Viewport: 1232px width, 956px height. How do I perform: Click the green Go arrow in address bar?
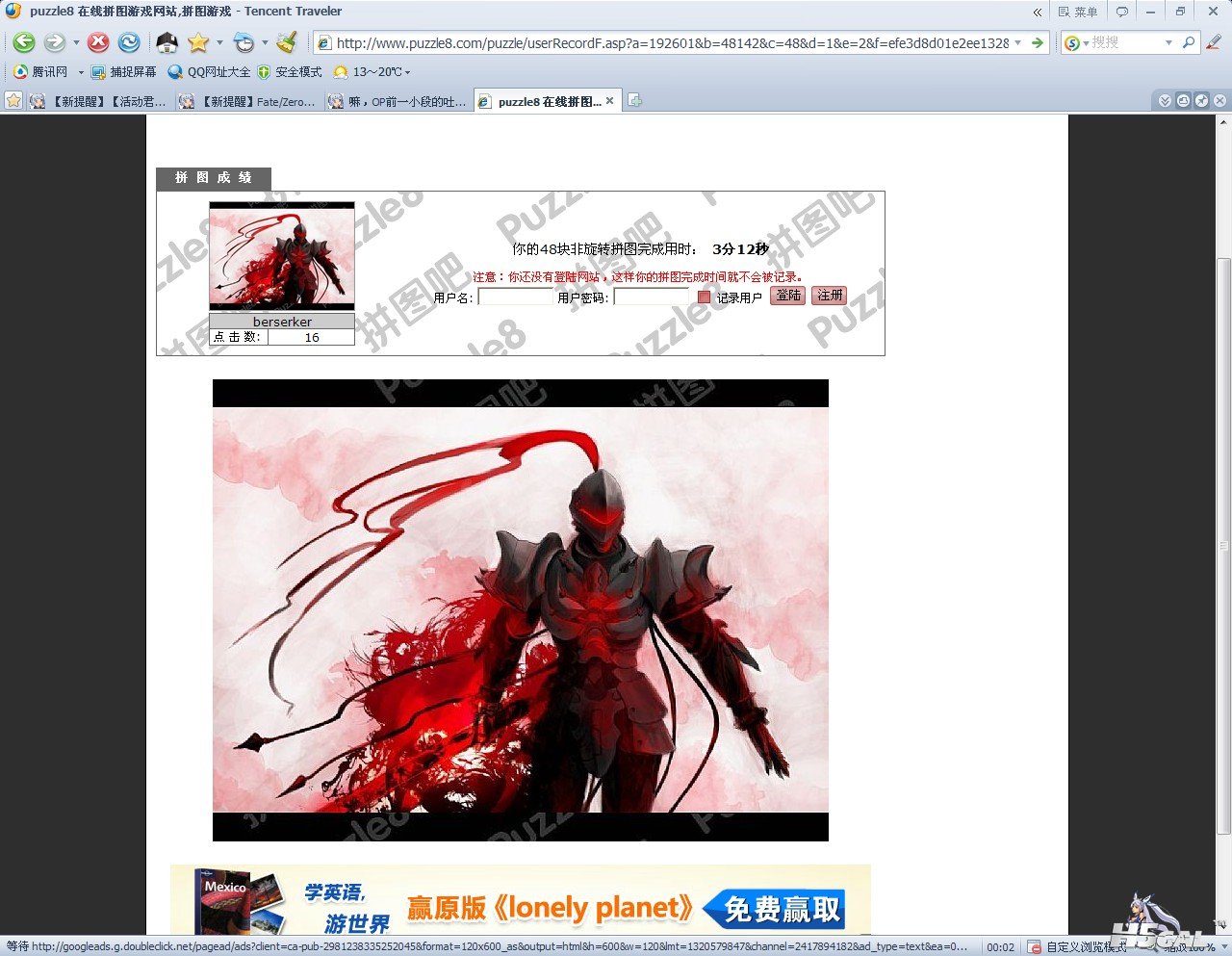tap(1038, 42)
